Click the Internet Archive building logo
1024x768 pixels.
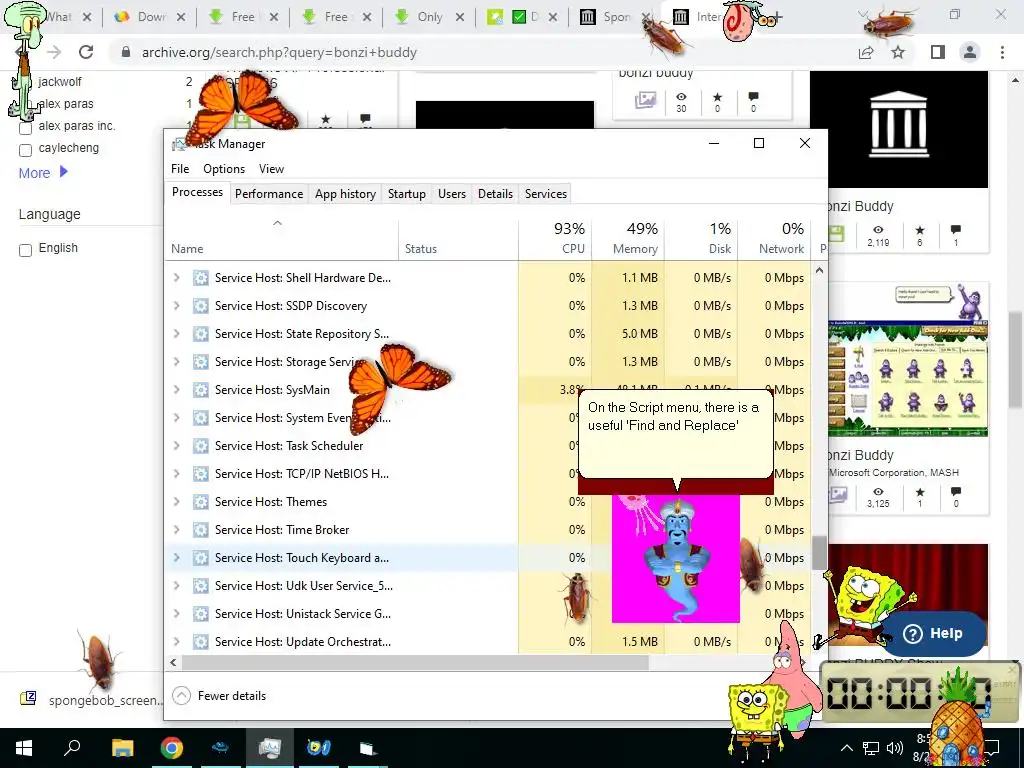(899, 124)
